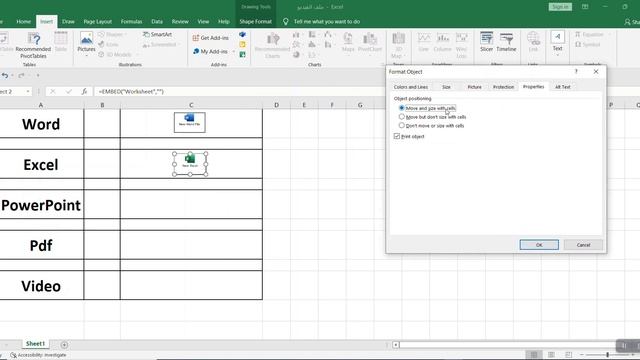Image resolution: width=640 pixels, height=360 pixels.
Task: Open the Shape Format tab
Action: [x=256, y=22]
